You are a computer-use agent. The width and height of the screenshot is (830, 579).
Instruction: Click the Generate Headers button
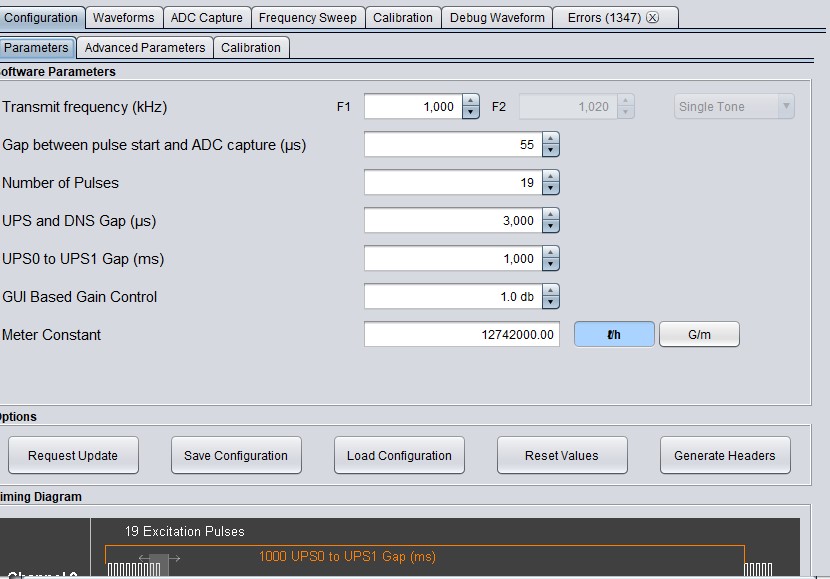[725, 455]
